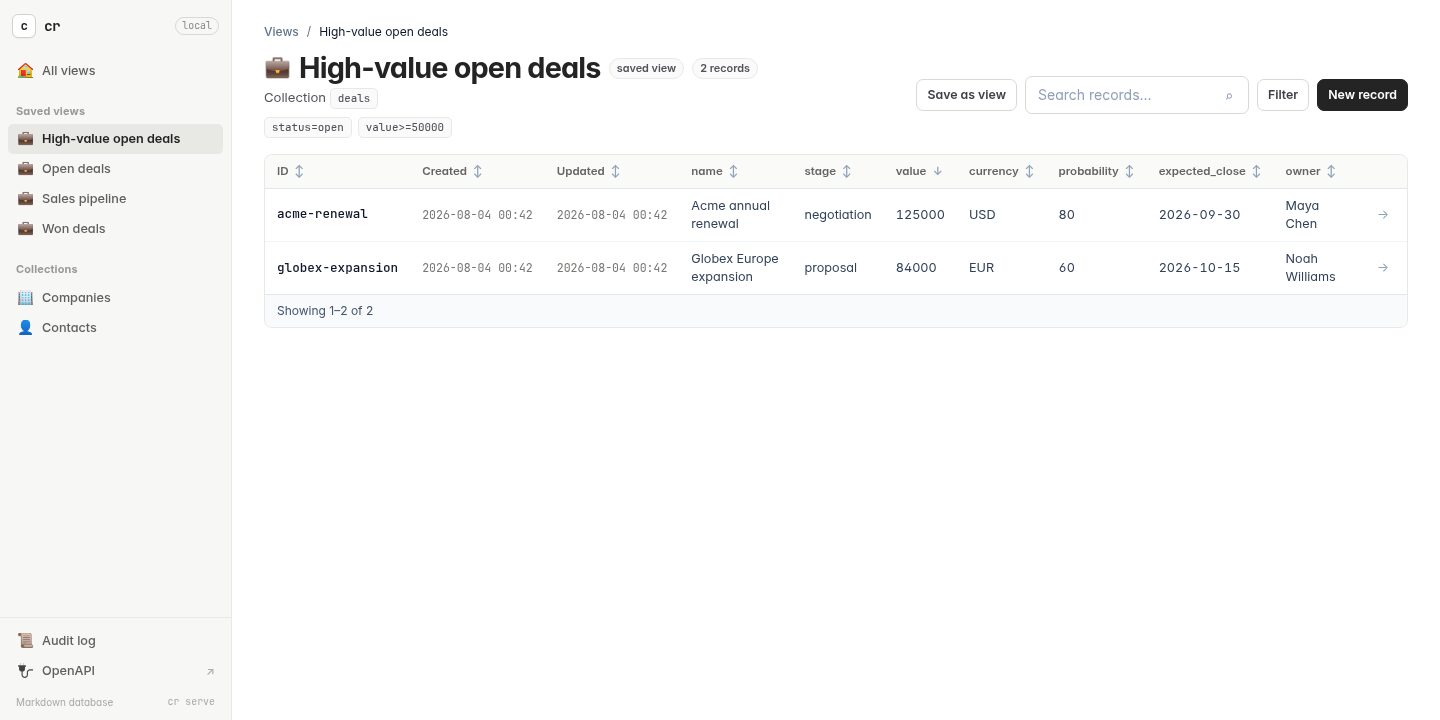Open the Contacts collection
The image size is (1440, 720).
point(115,328)
